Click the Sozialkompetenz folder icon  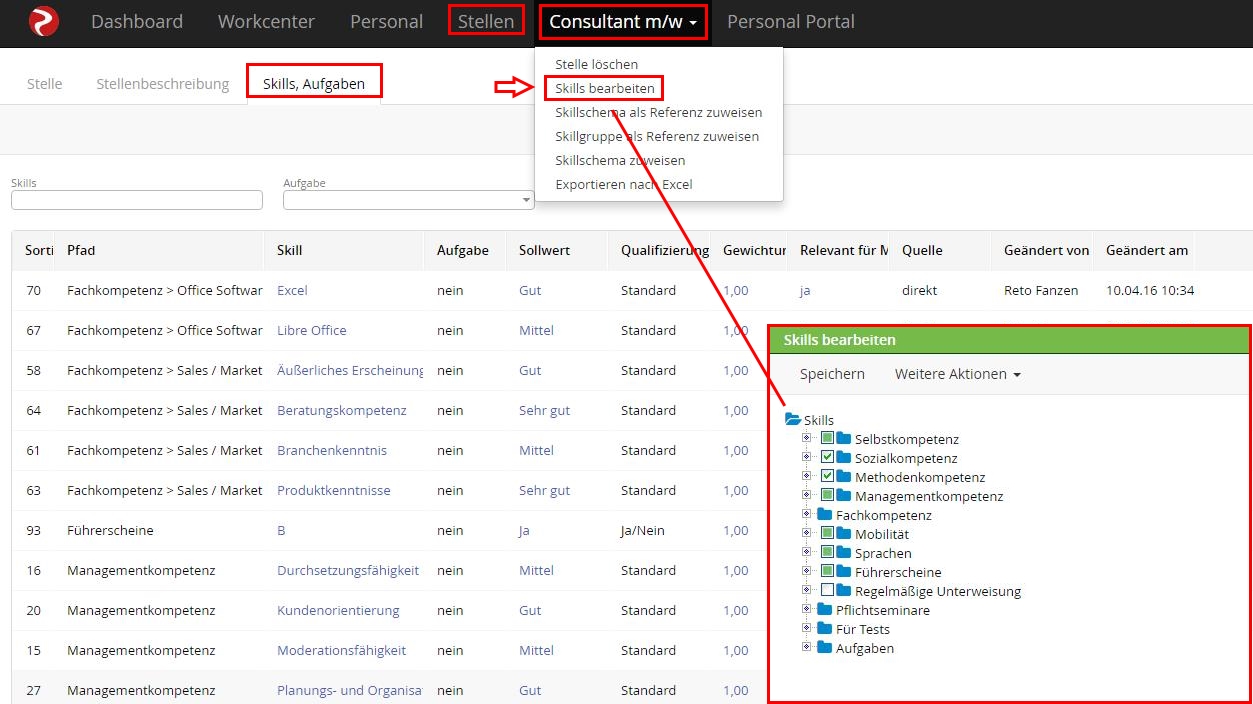844,458
